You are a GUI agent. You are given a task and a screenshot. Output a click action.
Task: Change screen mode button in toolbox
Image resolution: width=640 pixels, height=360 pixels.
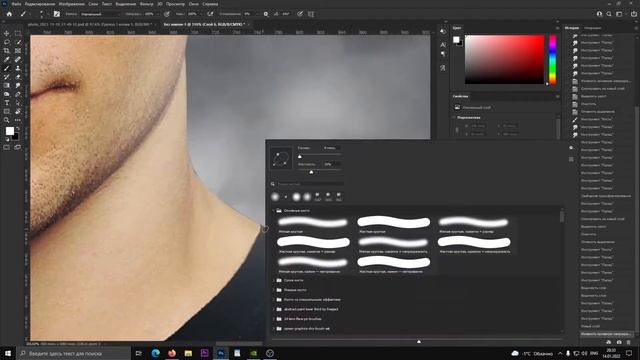(x=18, y=147)
